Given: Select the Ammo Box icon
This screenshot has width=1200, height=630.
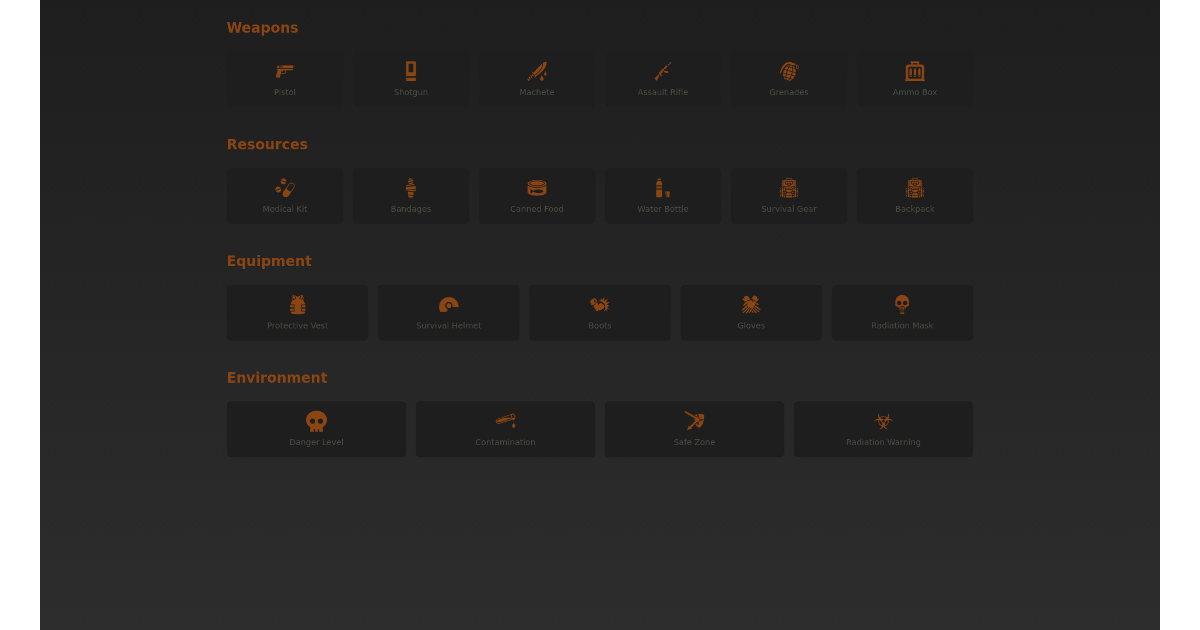Looking at the screenshot, I should (x=914, y=80).
